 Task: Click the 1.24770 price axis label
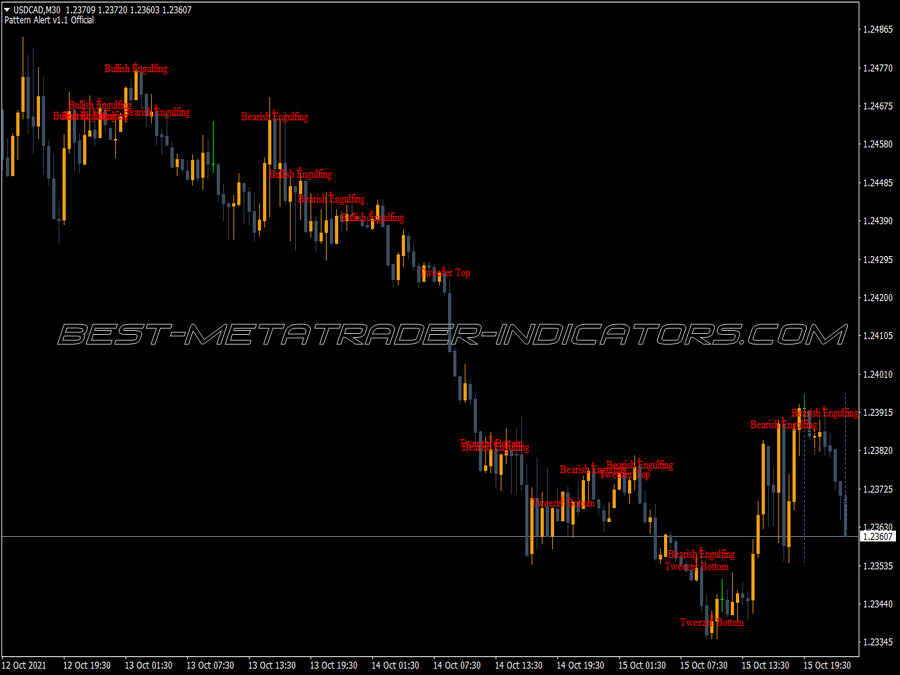click(878, 68)
